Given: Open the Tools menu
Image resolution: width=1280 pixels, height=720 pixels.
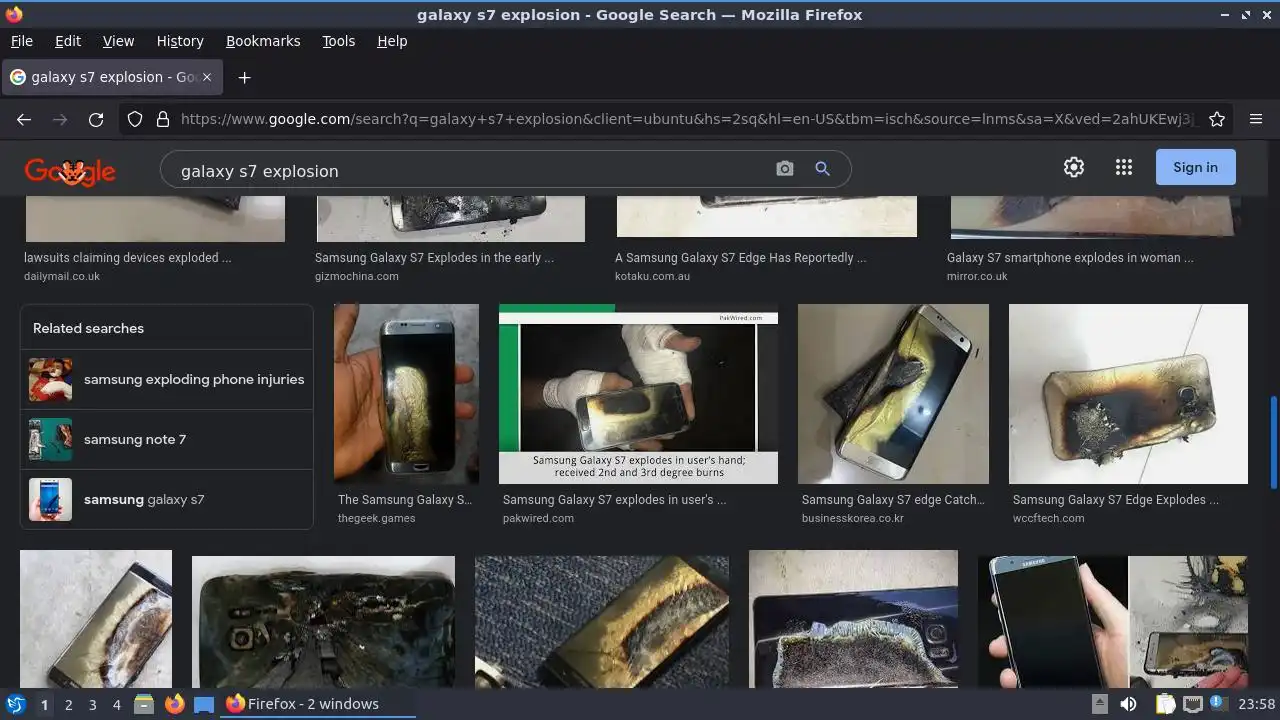Looking at the screenshot, I should (x=338, y=41).
